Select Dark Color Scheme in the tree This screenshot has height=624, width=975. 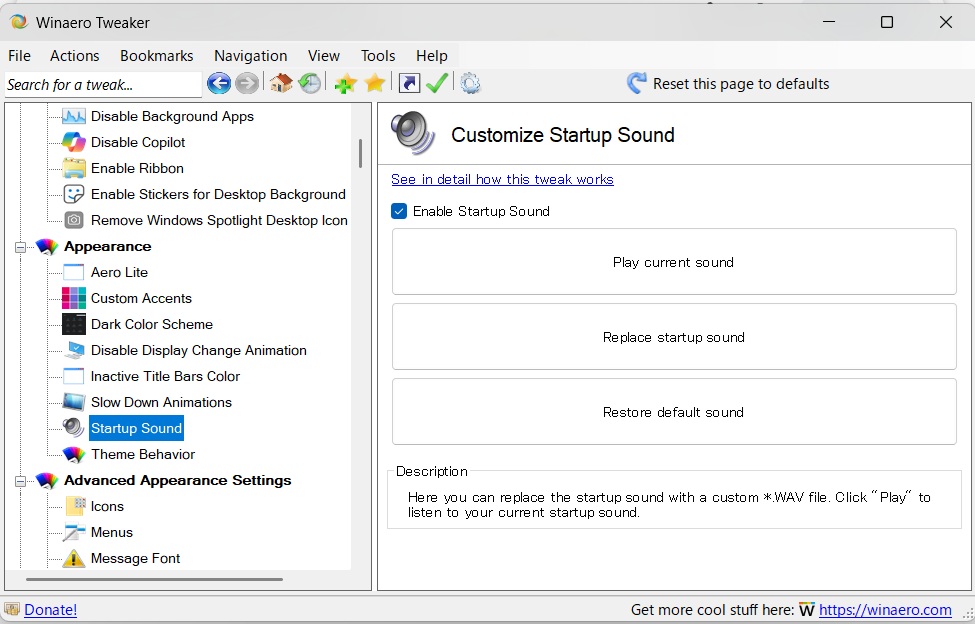pyautogui.click(x=151, y=324)
